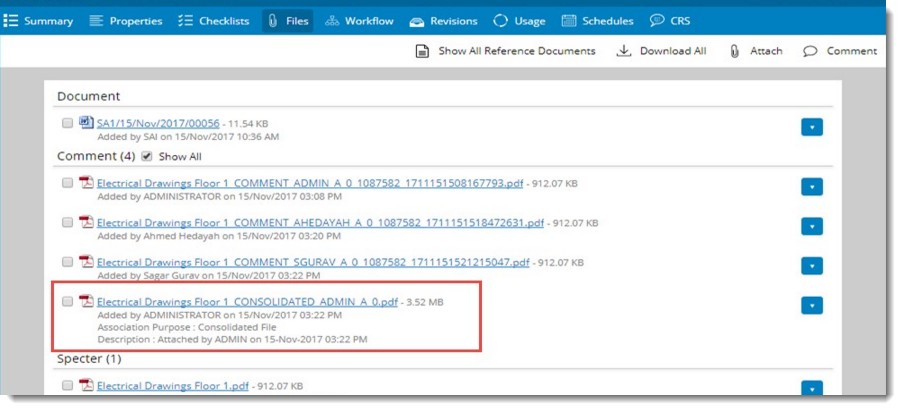The width and height of the screenshot is (901, 410).
Task: Tick checkbox for SA1/15/Nov/2017/00056 document
Action: pos(67,122)
